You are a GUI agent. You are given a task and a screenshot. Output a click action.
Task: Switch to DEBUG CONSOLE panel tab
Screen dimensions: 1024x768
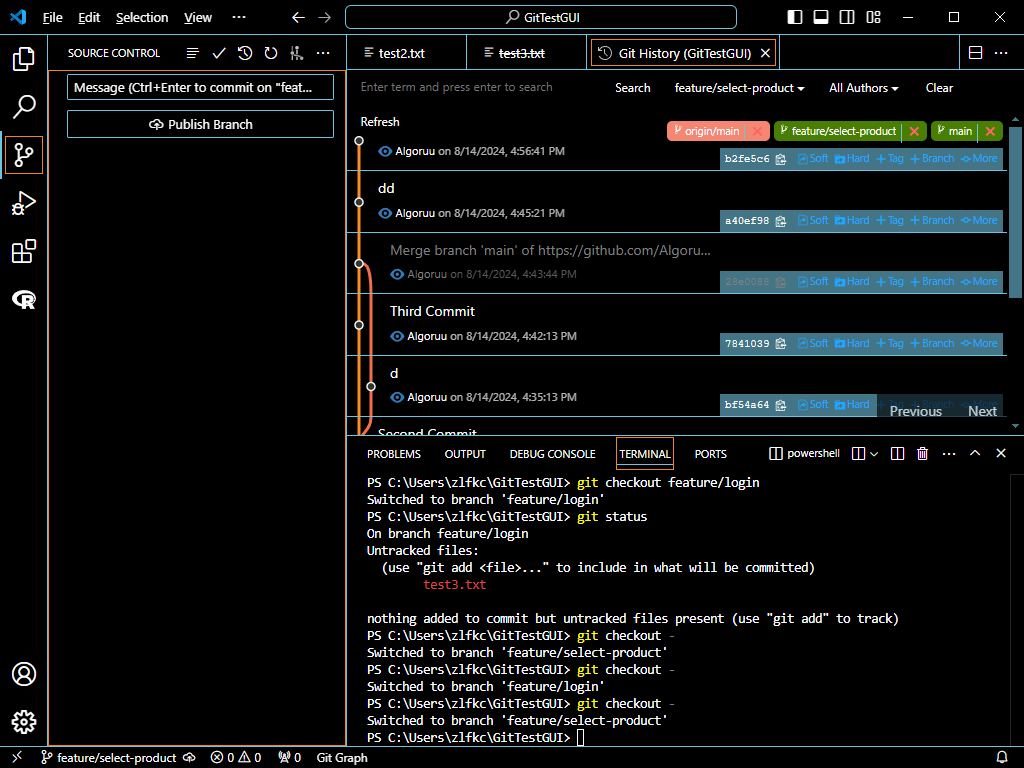(552, 454)
